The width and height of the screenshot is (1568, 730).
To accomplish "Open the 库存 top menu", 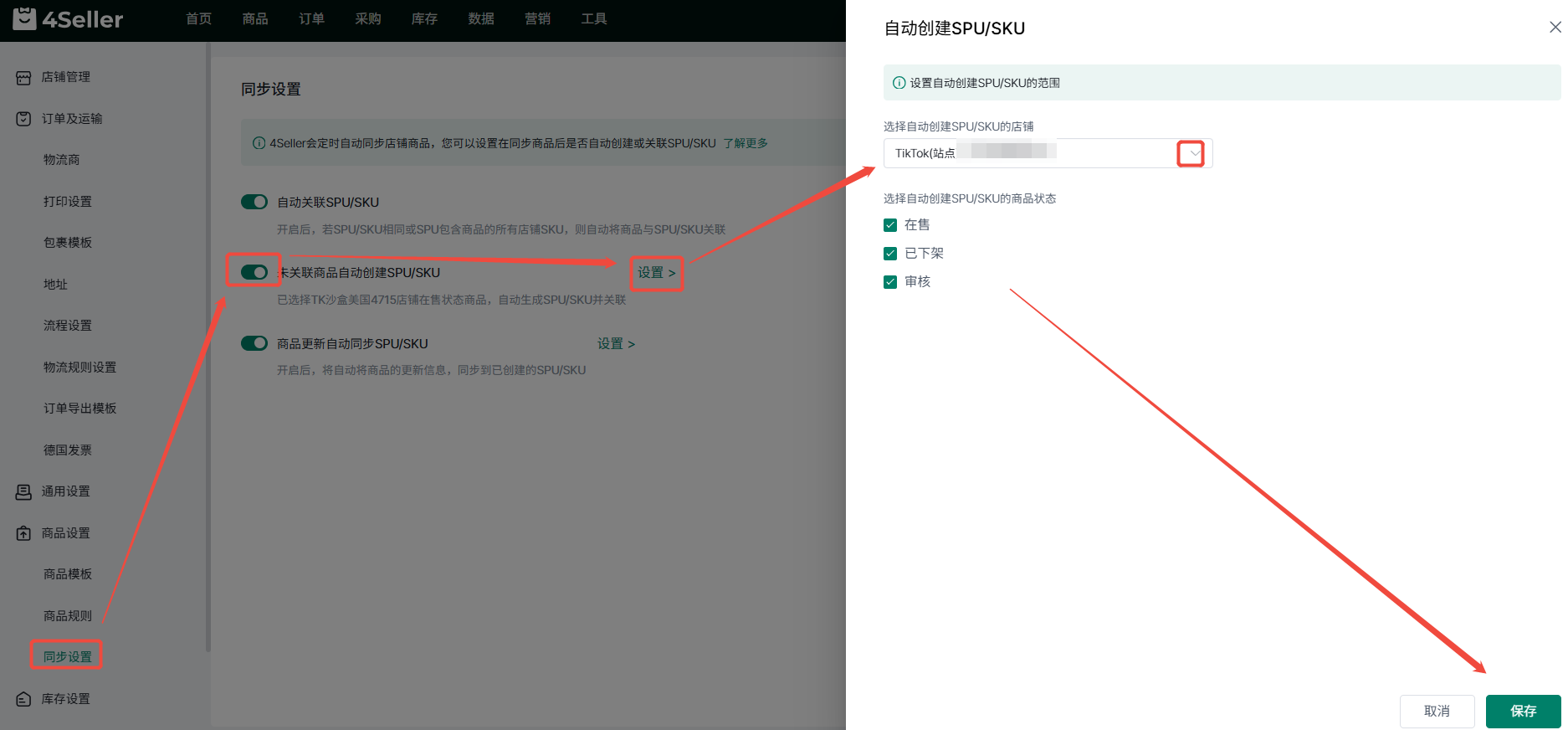I will [425, 18].
